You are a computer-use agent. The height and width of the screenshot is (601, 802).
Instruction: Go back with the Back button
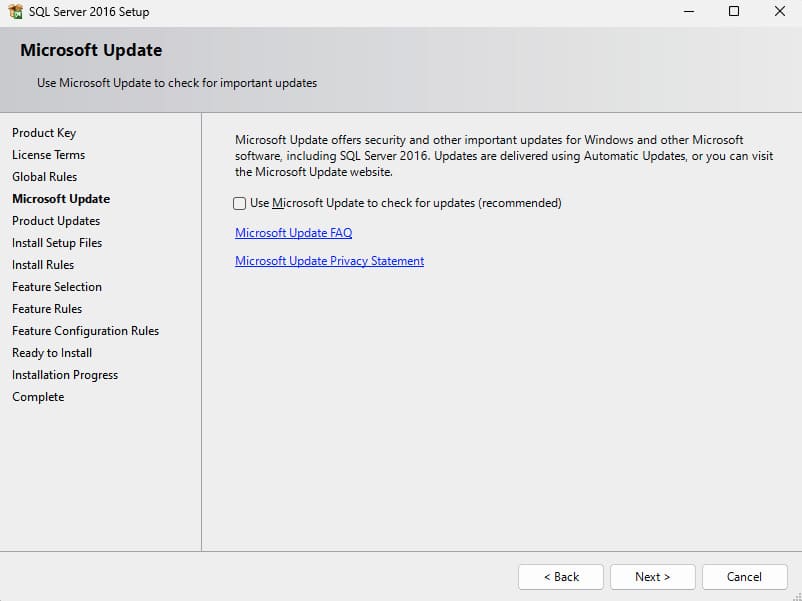tap(560, 577)
